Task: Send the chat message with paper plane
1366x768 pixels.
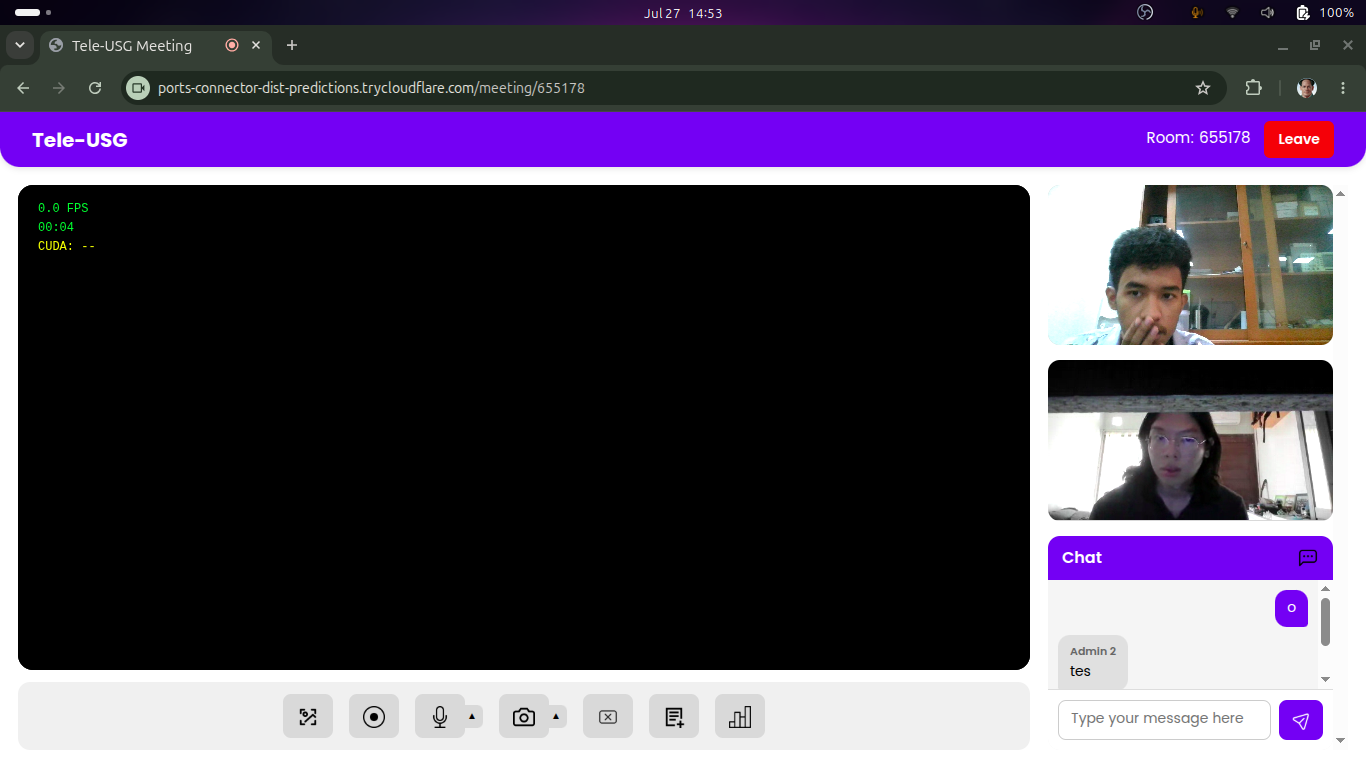Action: [1301, 720]
